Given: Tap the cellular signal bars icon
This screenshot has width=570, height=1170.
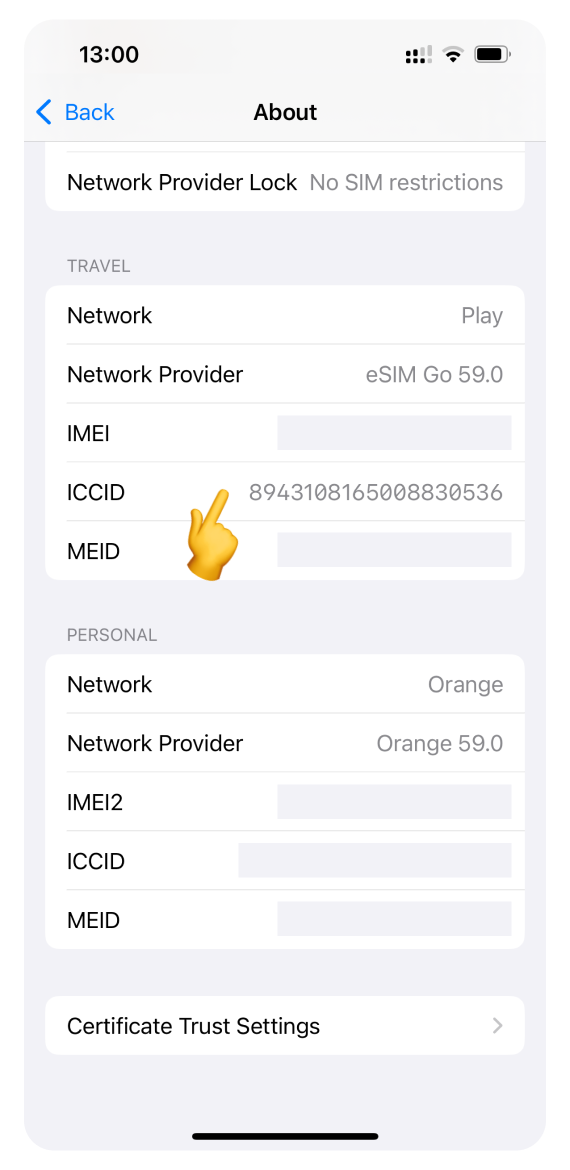Looking at the screenshot, I should coord(419,54).
